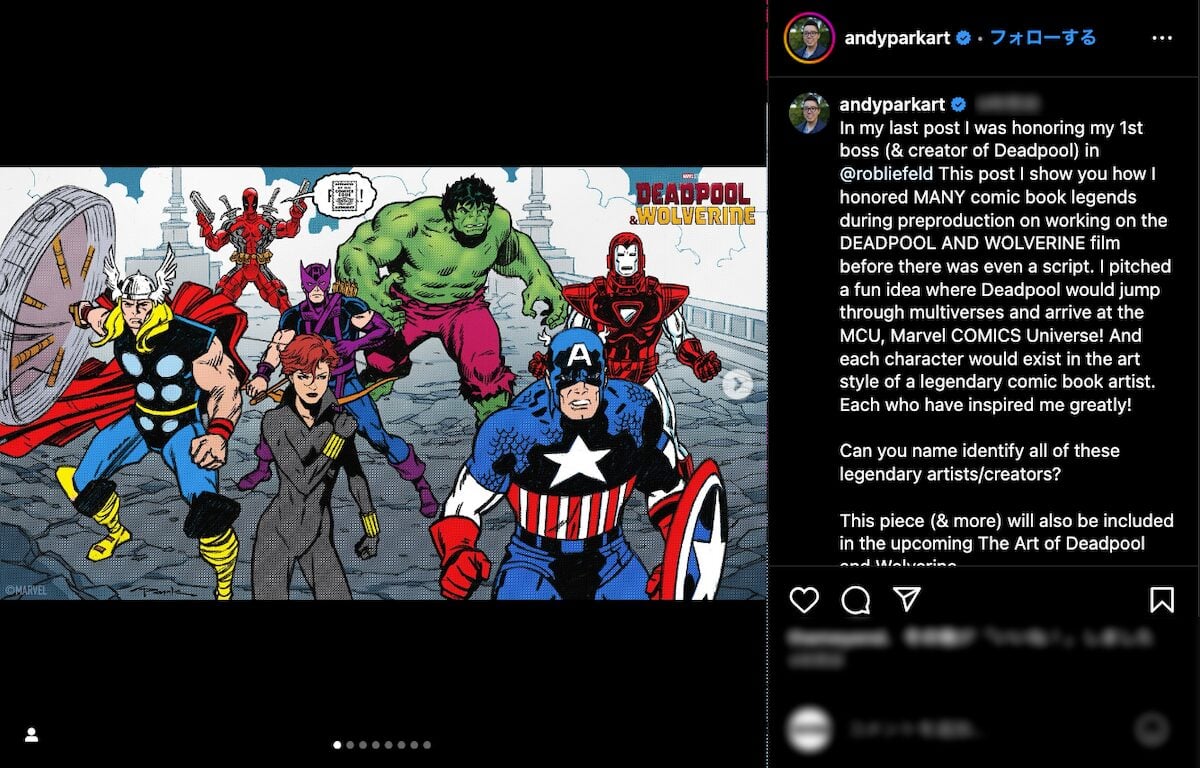
Task: Select the fourth carousel dot indicator
Action: pos(375,745)
